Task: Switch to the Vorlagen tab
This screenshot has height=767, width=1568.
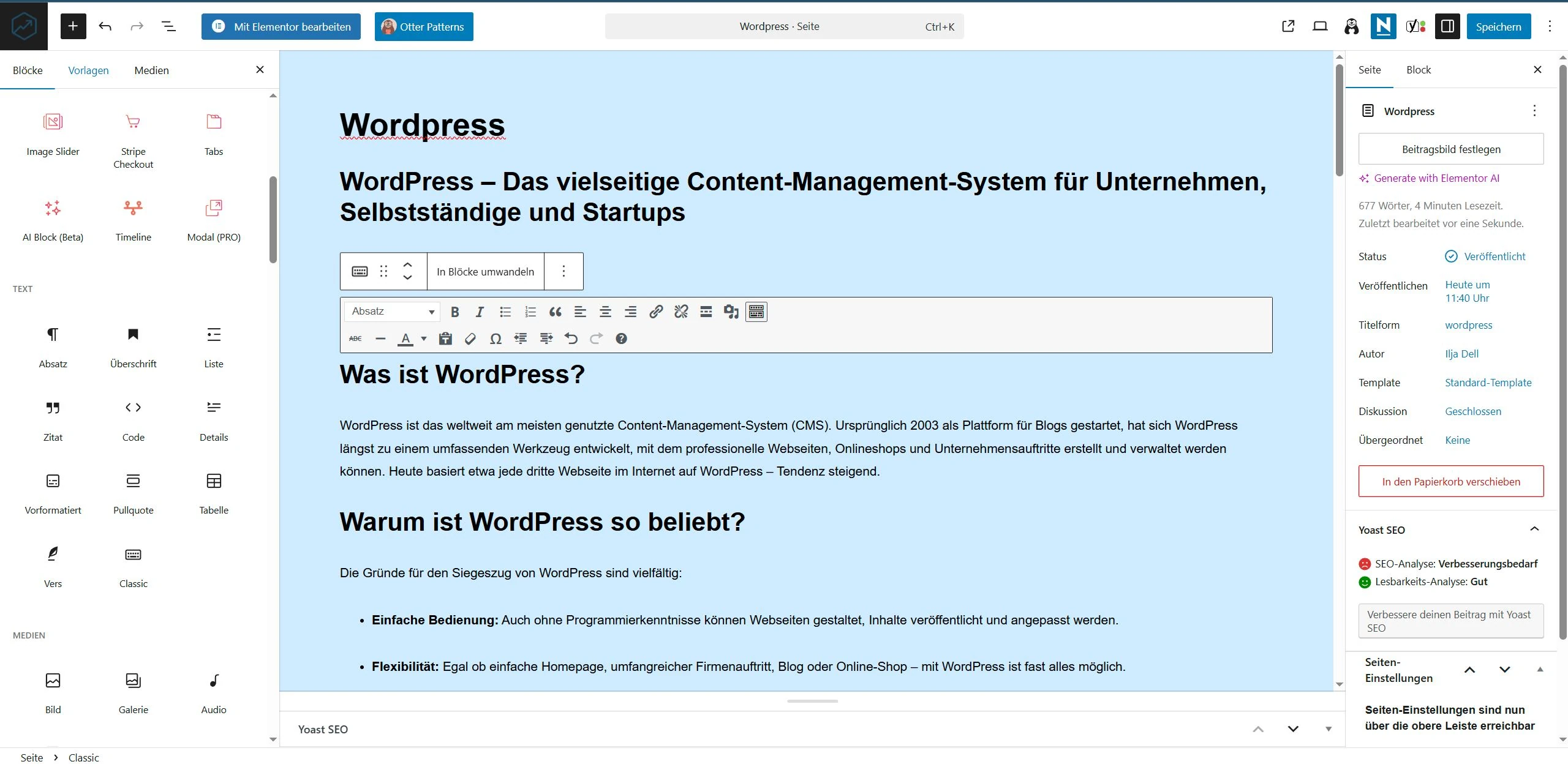Action: click(x=88, y=70)
